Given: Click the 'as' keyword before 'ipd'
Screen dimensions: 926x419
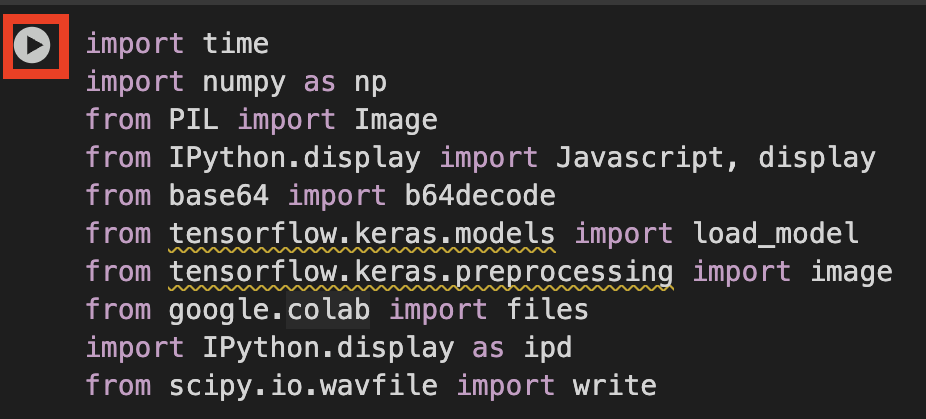Looking at the screenshot, I should 488,349.
